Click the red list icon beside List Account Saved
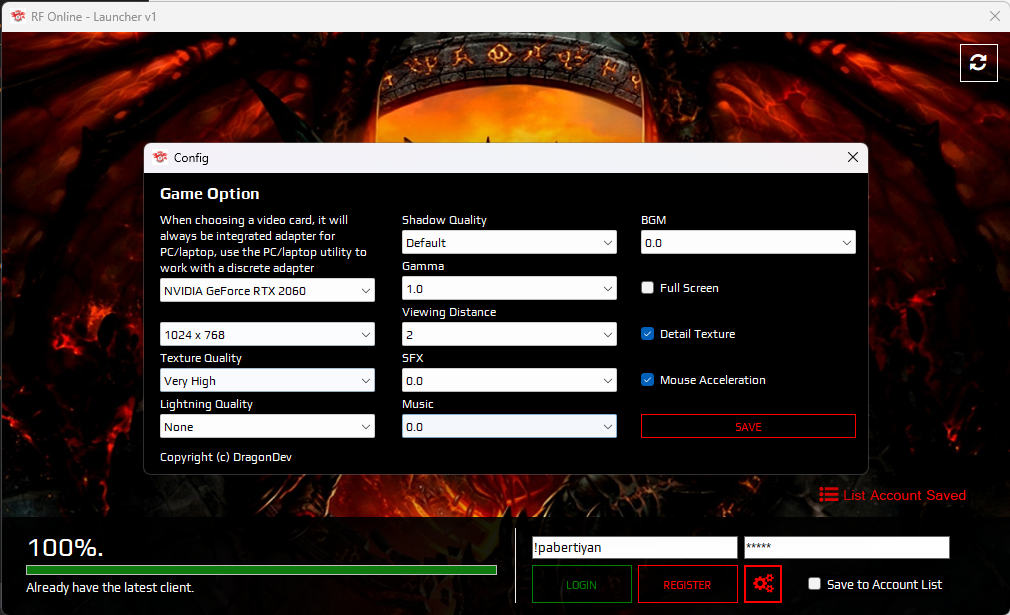This screenshot has width=1010, height=615. point(828,495)
